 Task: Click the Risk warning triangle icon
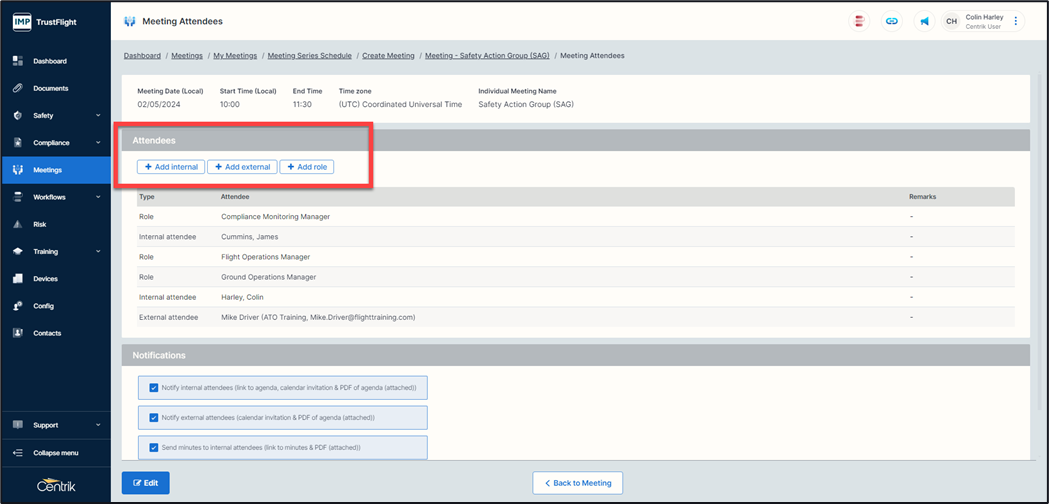(x=18, y=224)
